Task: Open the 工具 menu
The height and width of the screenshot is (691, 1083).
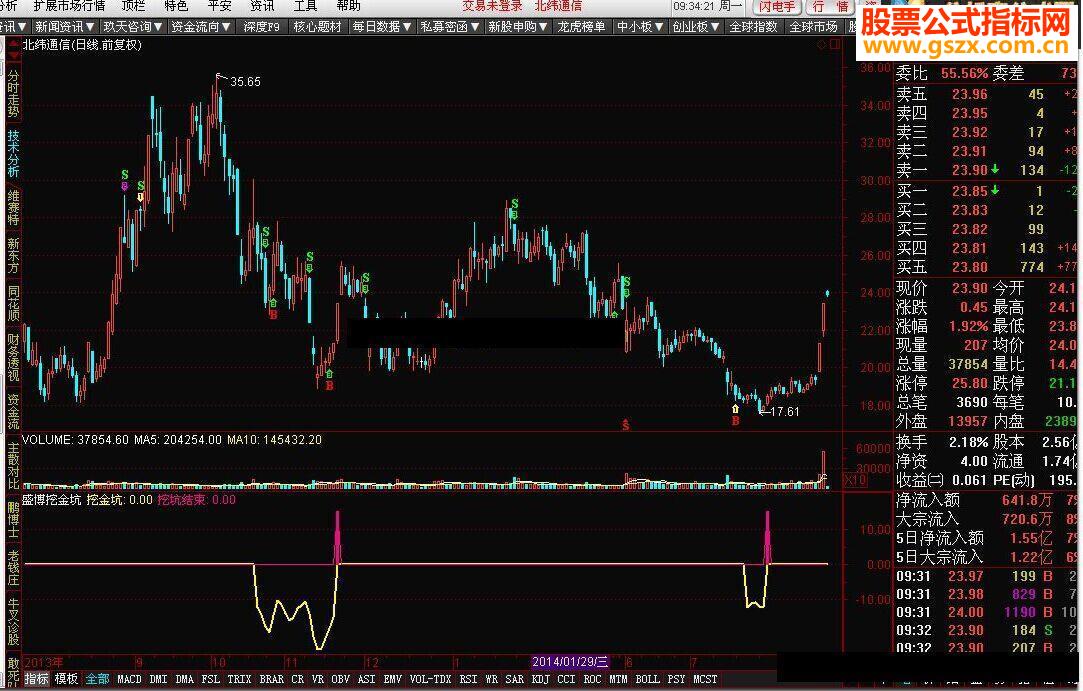Action: pyautogui.click(x=305, y=6)
